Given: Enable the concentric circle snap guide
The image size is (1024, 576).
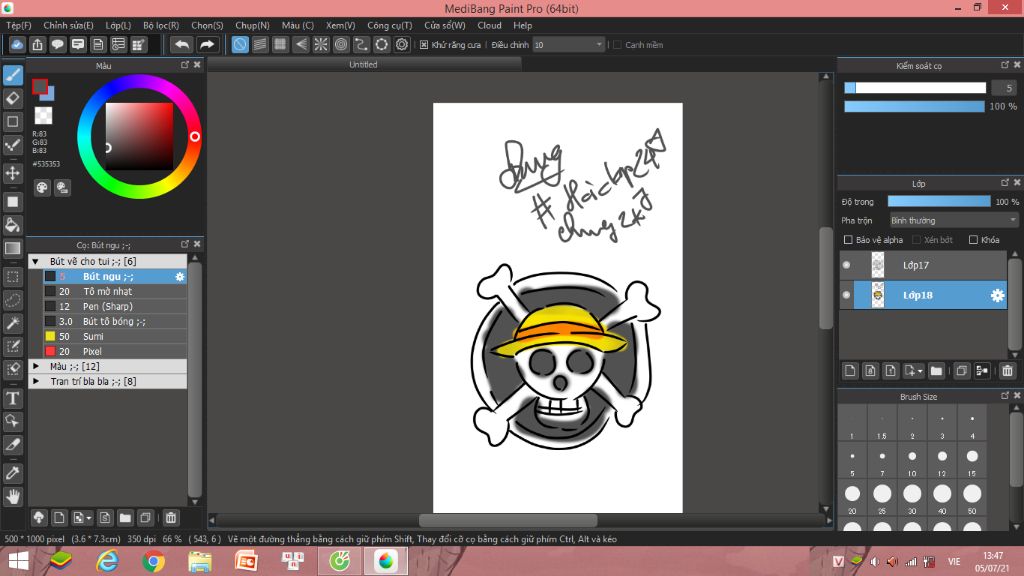Looking at the screenshot, I should 341,44.
